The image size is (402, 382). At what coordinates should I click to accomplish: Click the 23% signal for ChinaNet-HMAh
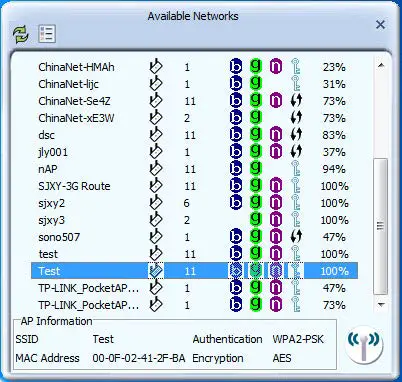334,67
